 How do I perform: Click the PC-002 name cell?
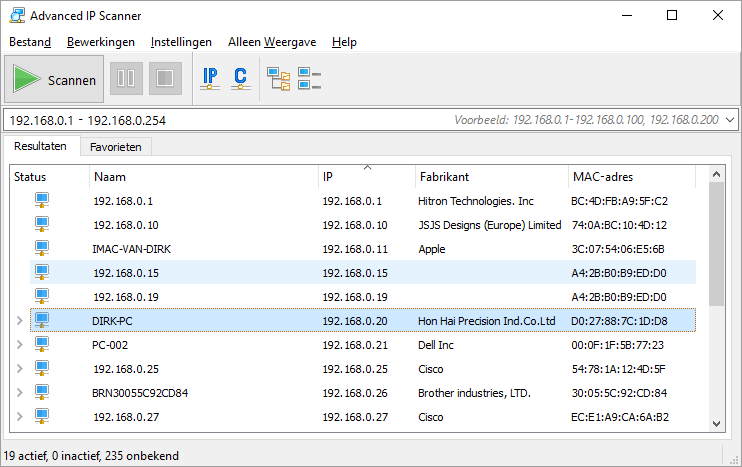tap(110, 345)
